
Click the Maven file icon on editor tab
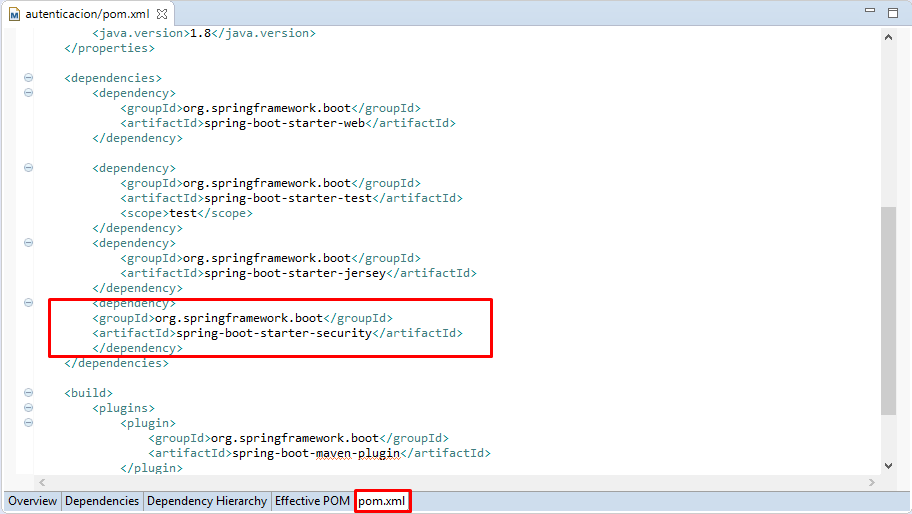pyautogui.click(x=14, y=15)
